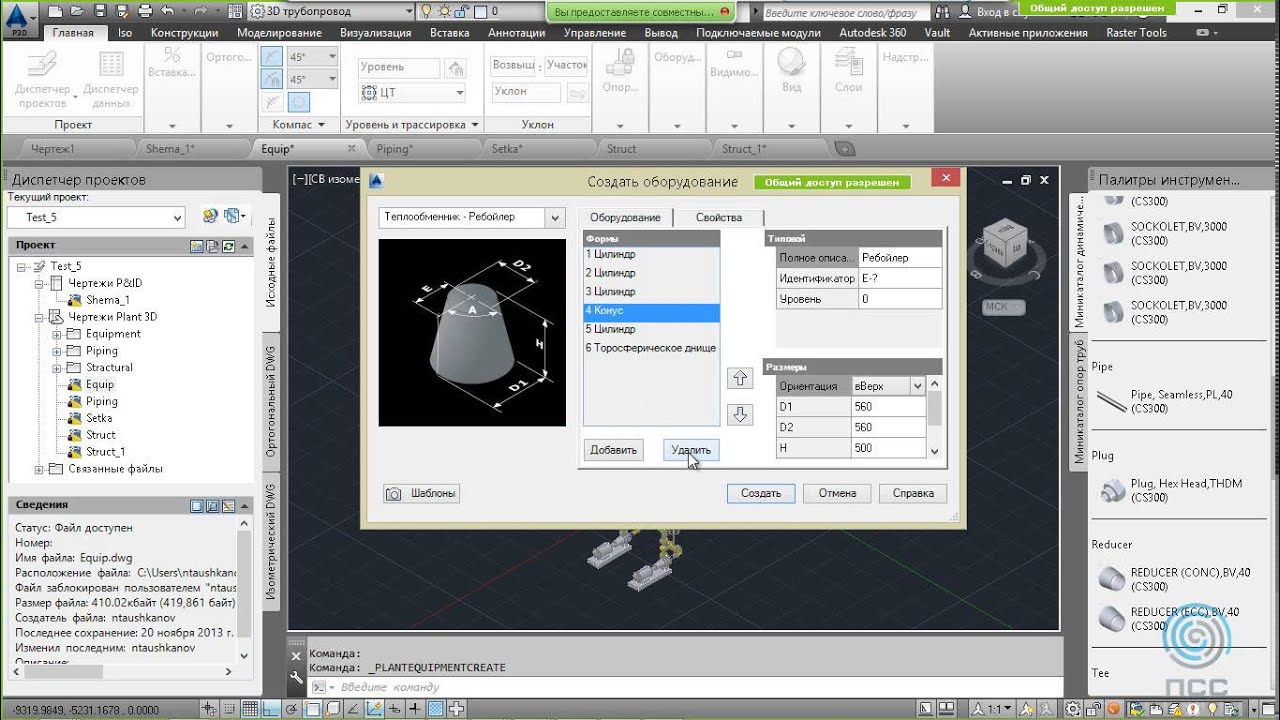Image resolution: width=1280 pixels, height=720 pixels.
Task: Click the light bulb layer icon in top toolbar
Action: [426, 11]
